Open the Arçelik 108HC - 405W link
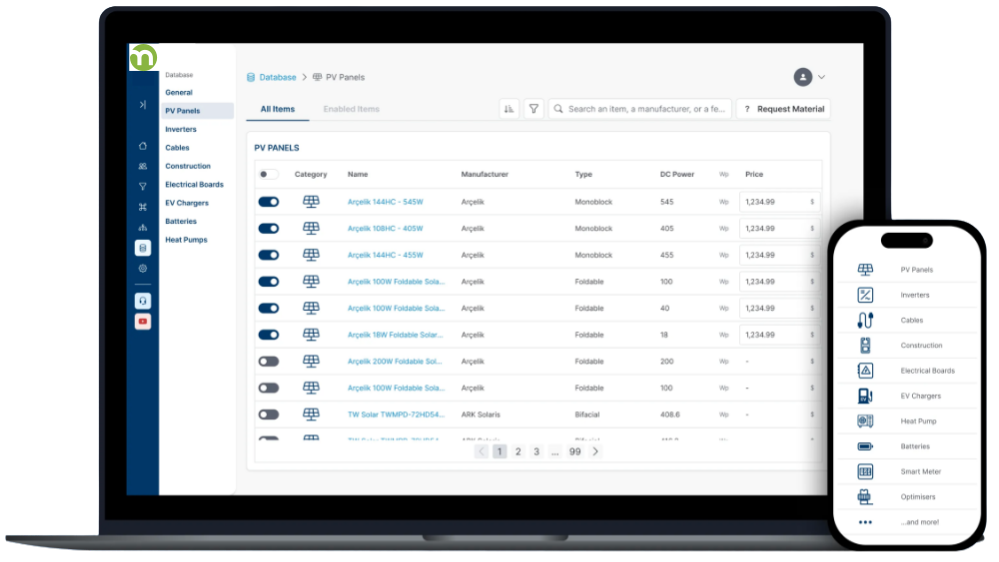999x562 pixels. point(385,228)
